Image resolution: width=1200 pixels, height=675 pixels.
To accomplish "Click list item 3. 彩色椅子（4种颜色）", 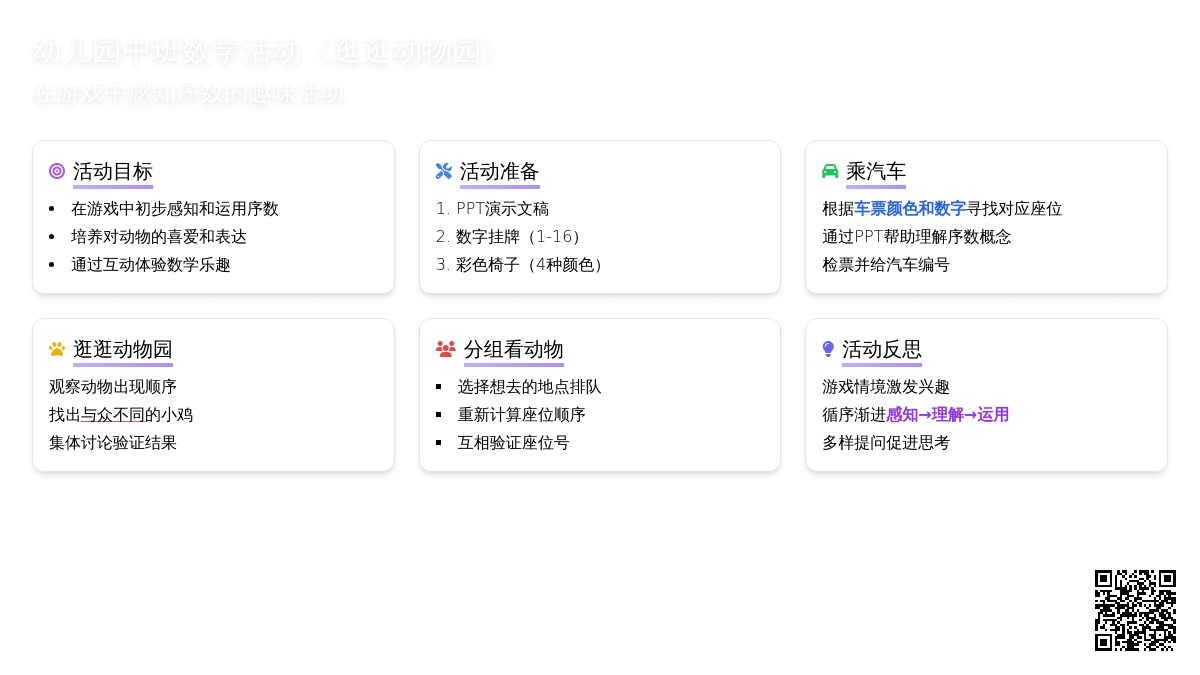I will 523,265.
